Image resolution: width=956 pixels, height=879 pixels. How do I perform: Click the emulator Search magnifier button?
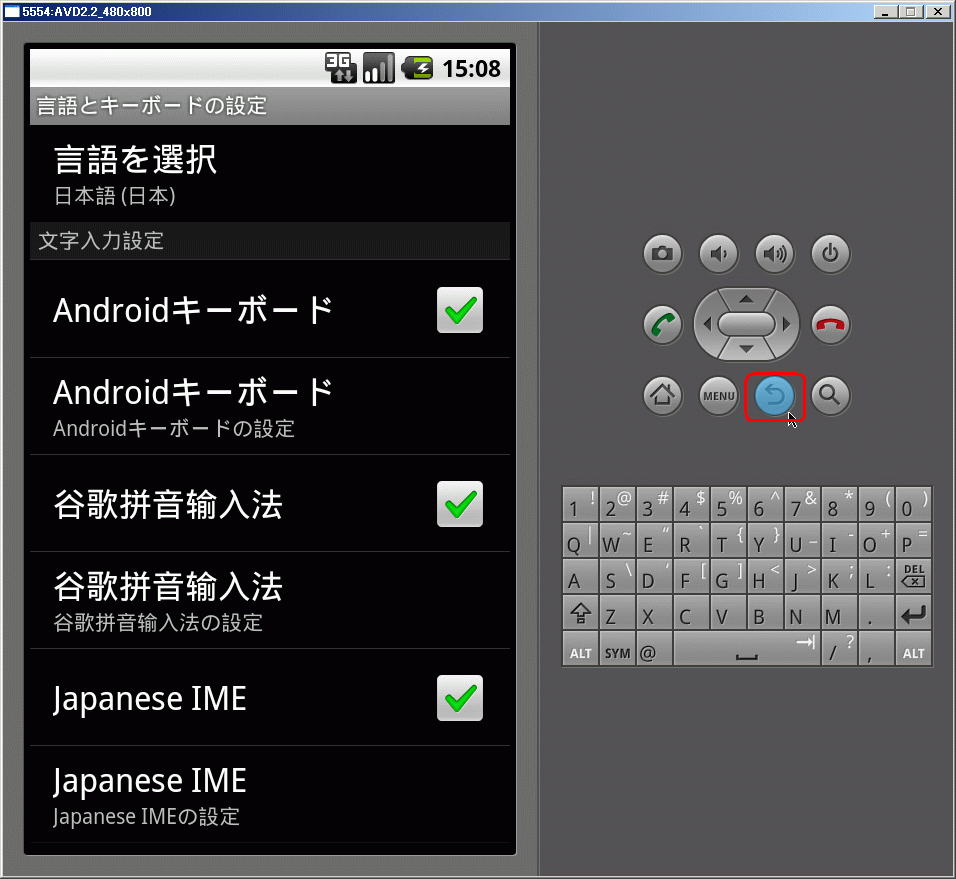pyautogui.click(x=830, y=396)
